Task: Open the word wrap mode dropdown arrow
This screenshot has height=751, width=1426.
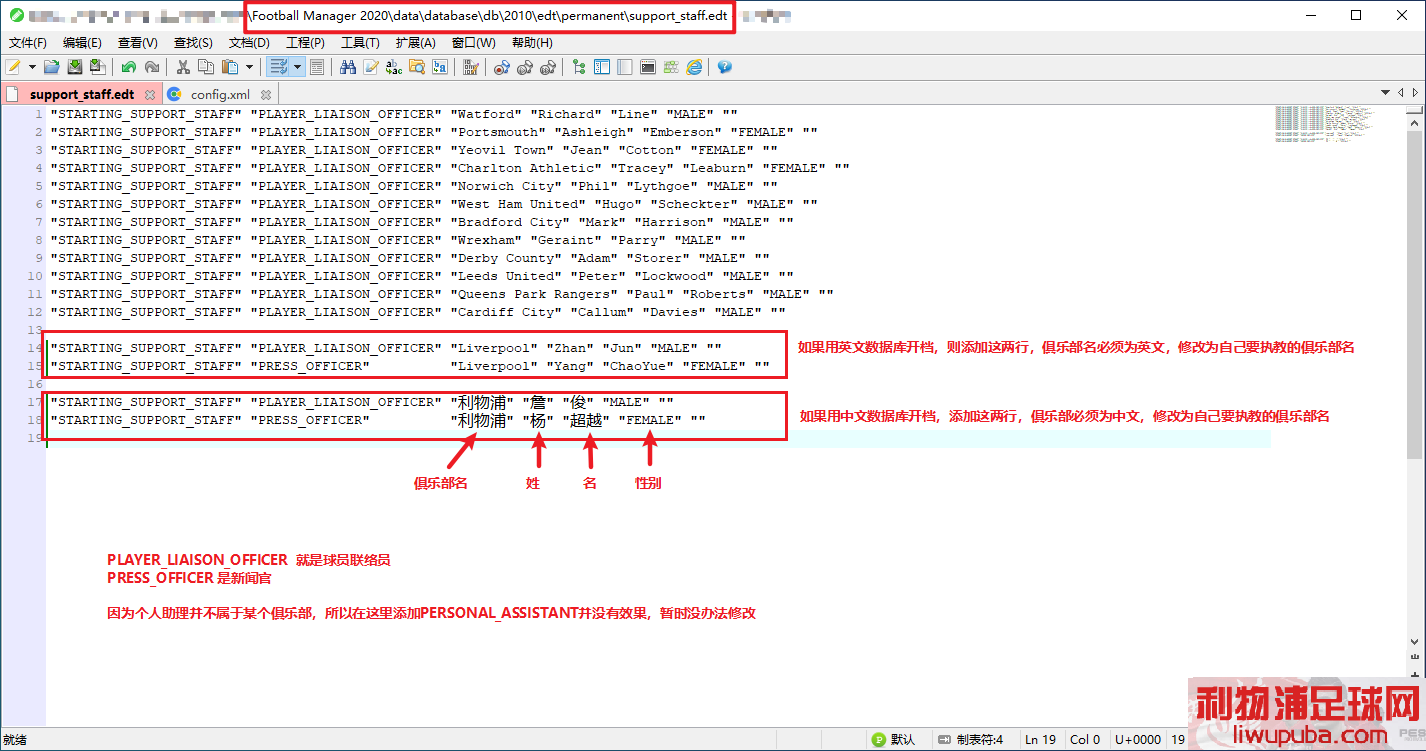Action: pos(297,67)
